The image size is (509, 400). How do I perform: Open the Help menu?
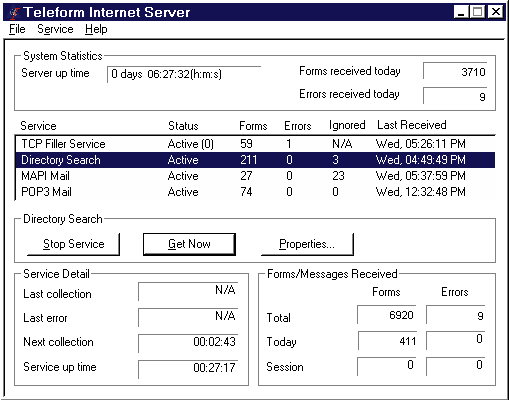tap(96, 29)
